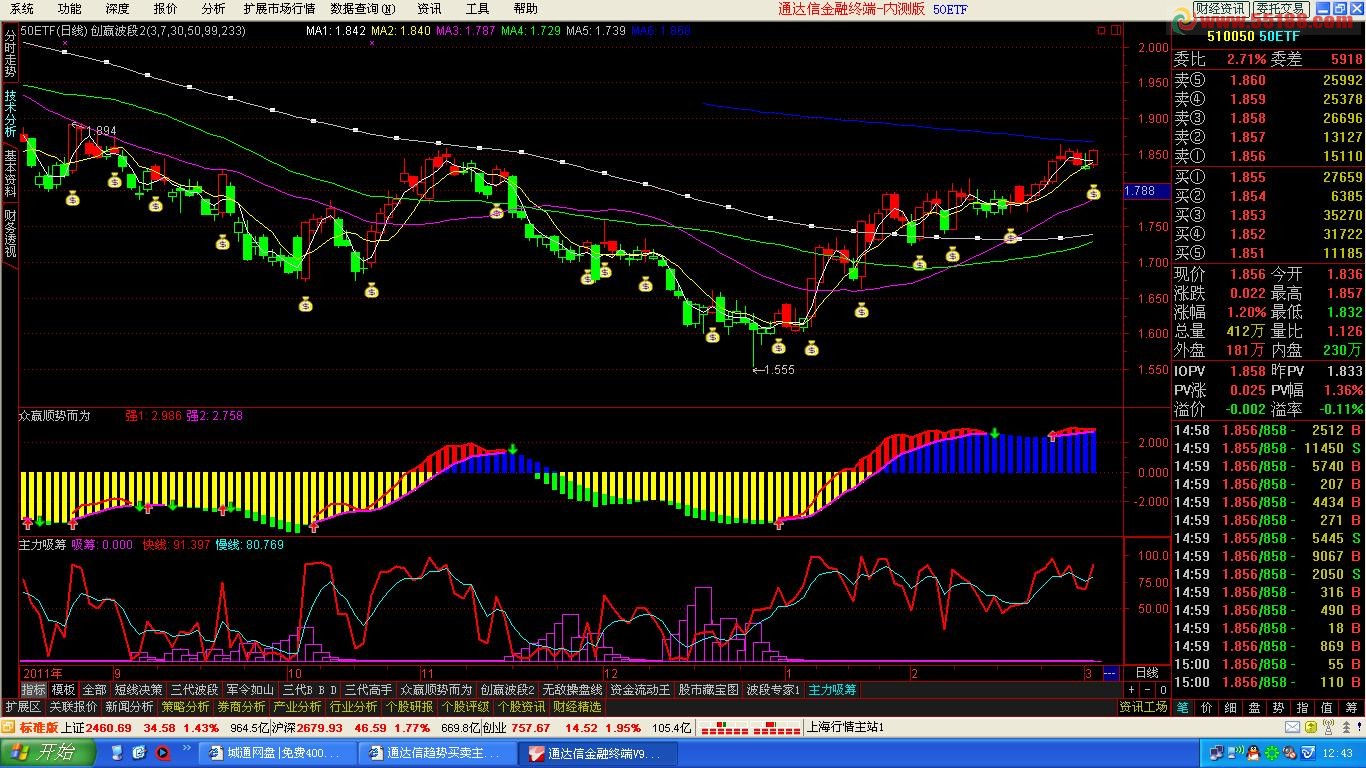Open the 报价 menu
This screenshot has width=1366, height=768.
[x=166, y=8]
